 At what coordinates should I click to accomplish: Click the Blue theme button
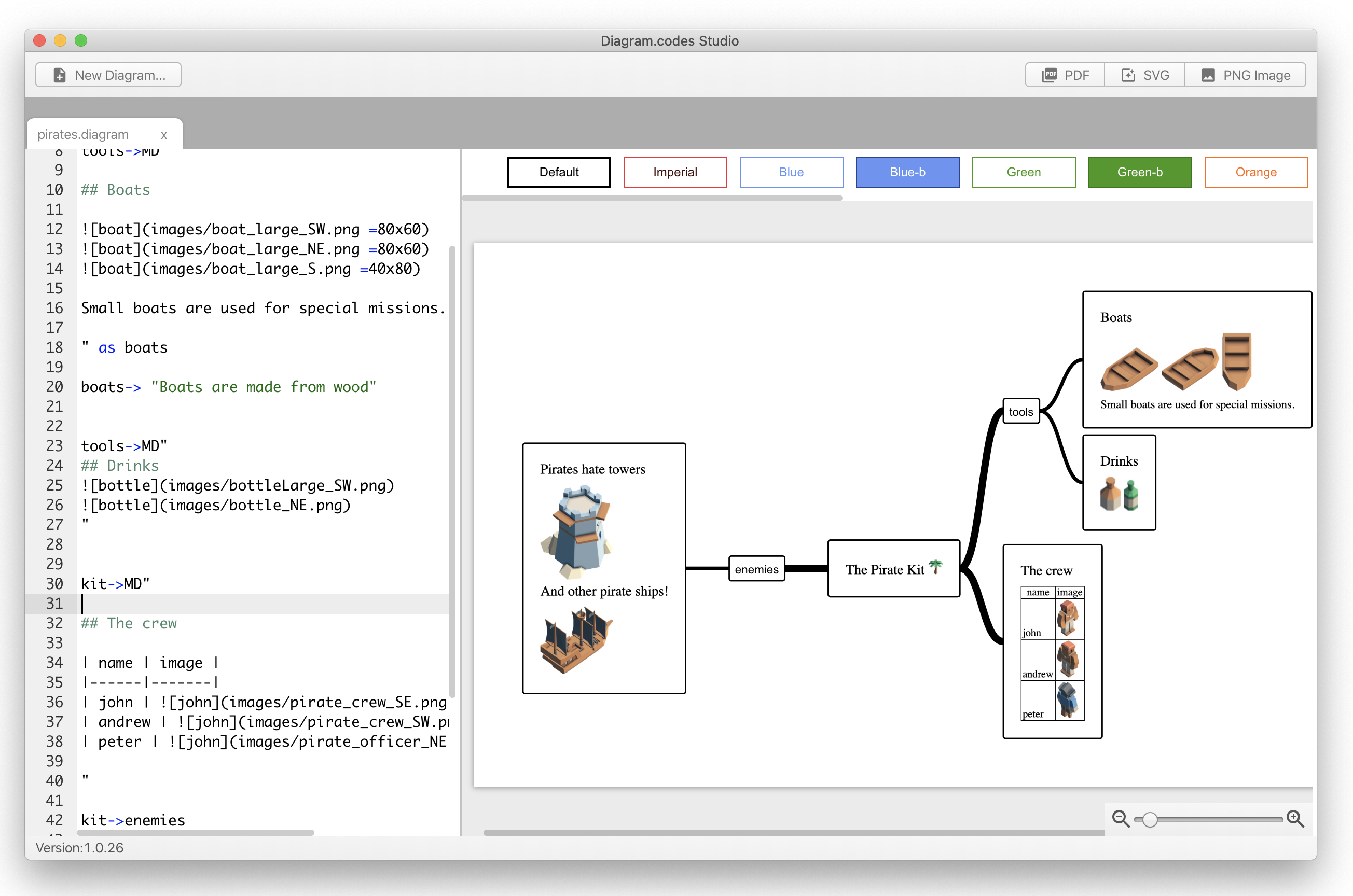790,172
